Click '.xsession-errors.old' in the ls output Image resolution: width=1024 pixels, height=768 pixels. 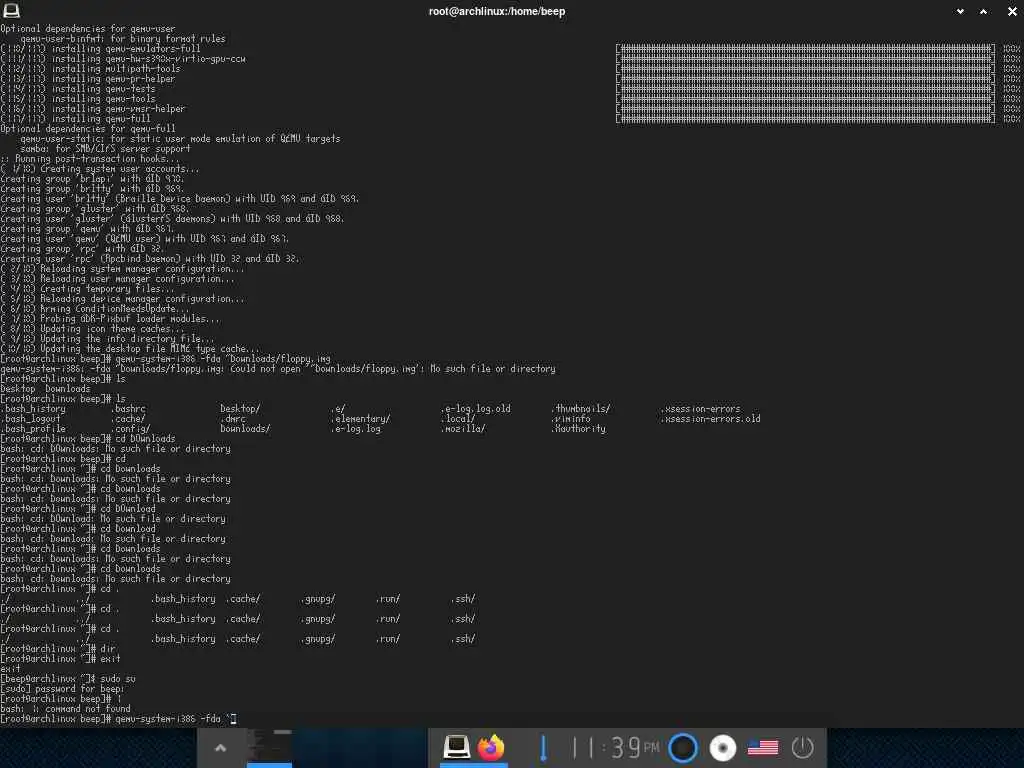[x=711, y=419]
